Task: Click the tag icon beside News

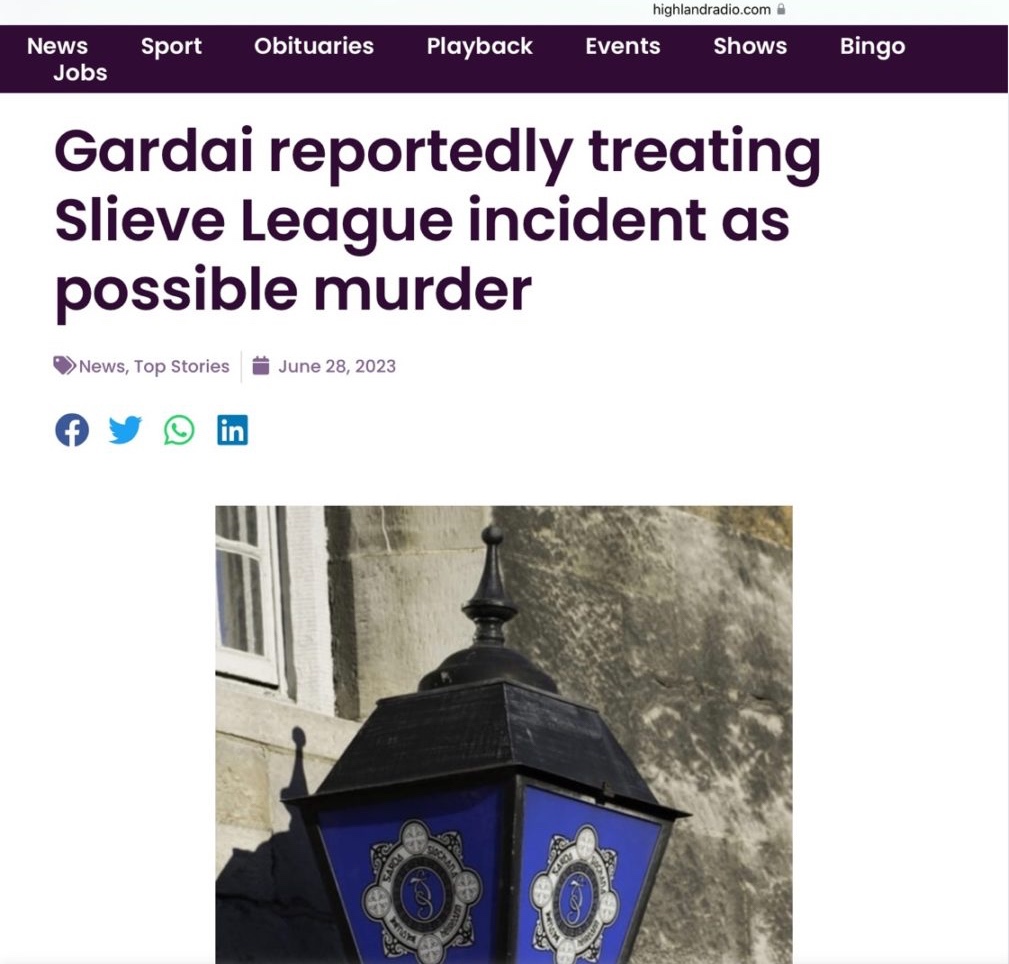Action: [64, 366]
